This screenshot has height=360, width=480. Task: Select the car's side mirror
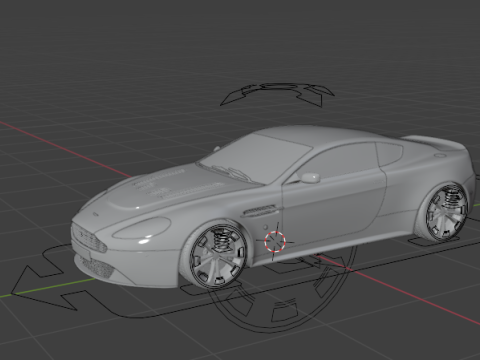click(x=310, y=178)
